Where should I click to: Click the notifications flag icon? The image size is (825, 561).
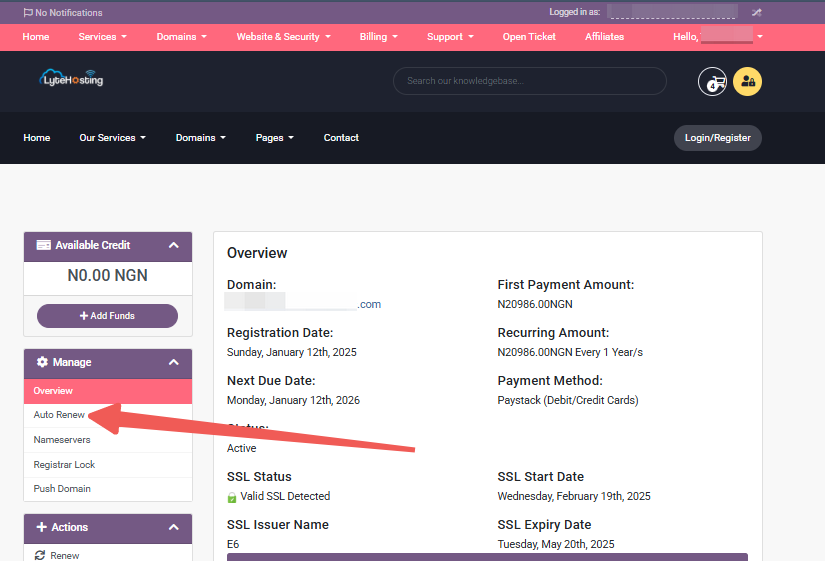28,13
